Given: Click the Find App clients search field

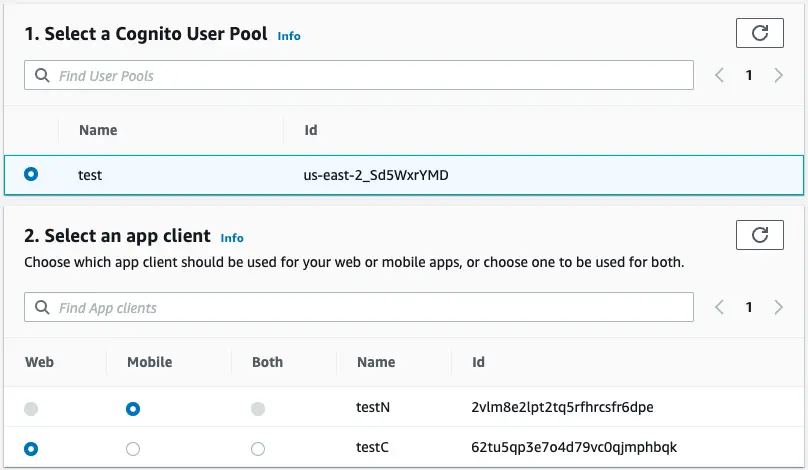Looking at the screenshot, I should pyautogui.click(x=370, y=308).
